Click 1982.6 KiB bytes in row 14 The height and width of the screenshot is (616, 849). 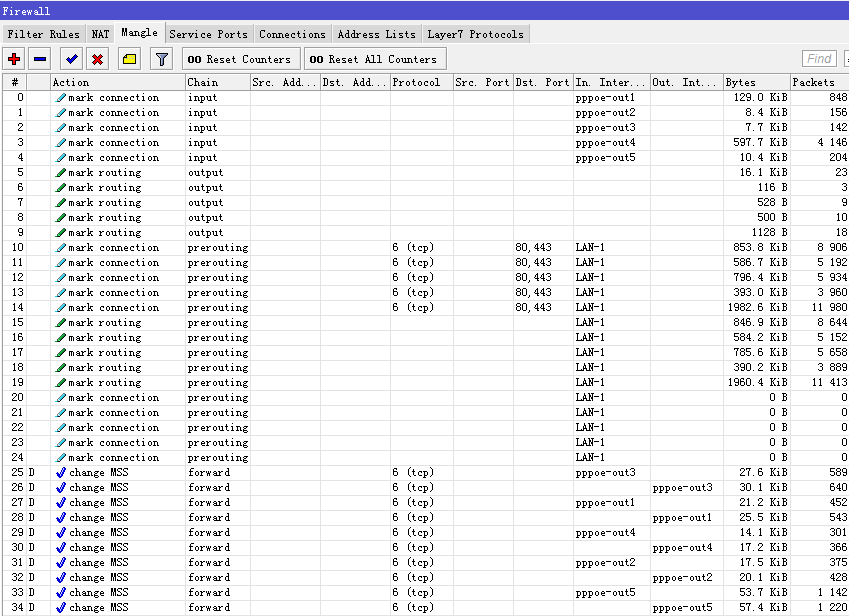click(x=757, y=307)
